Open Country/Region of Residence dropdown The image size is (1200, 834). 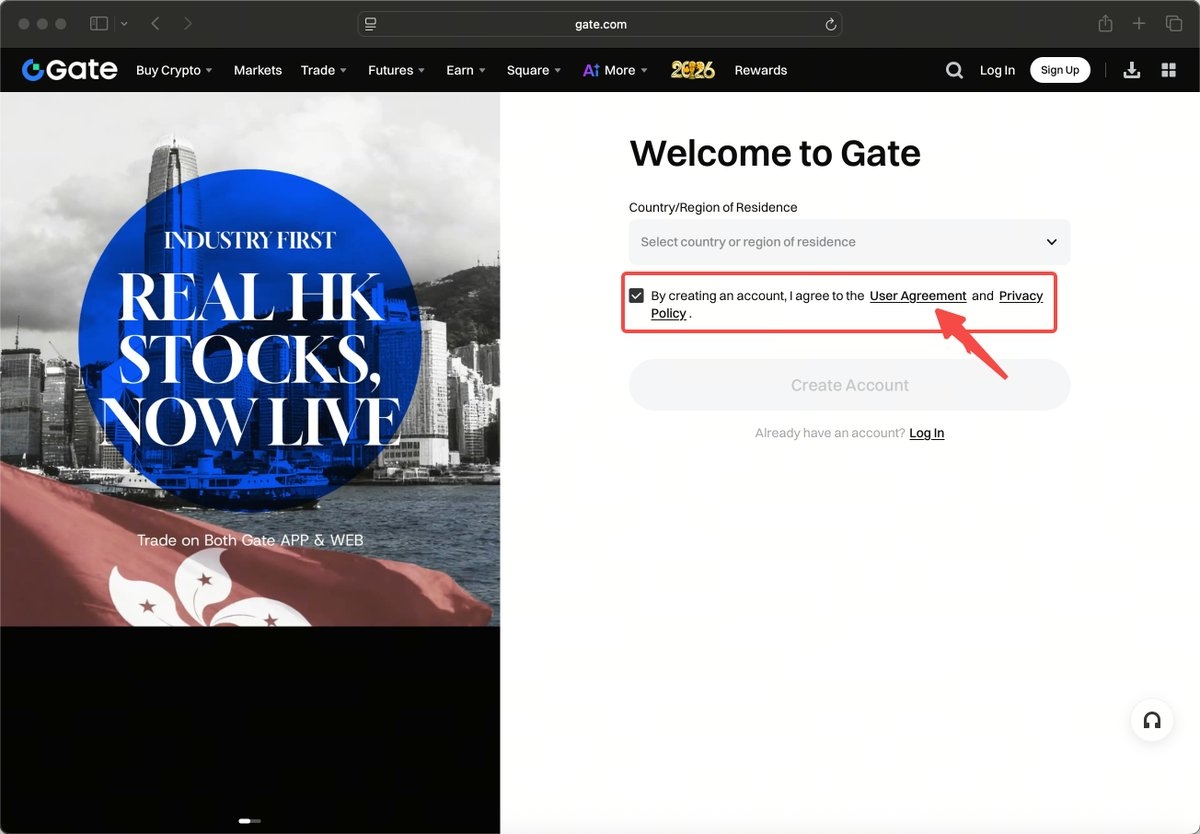[x=849, y=242]
